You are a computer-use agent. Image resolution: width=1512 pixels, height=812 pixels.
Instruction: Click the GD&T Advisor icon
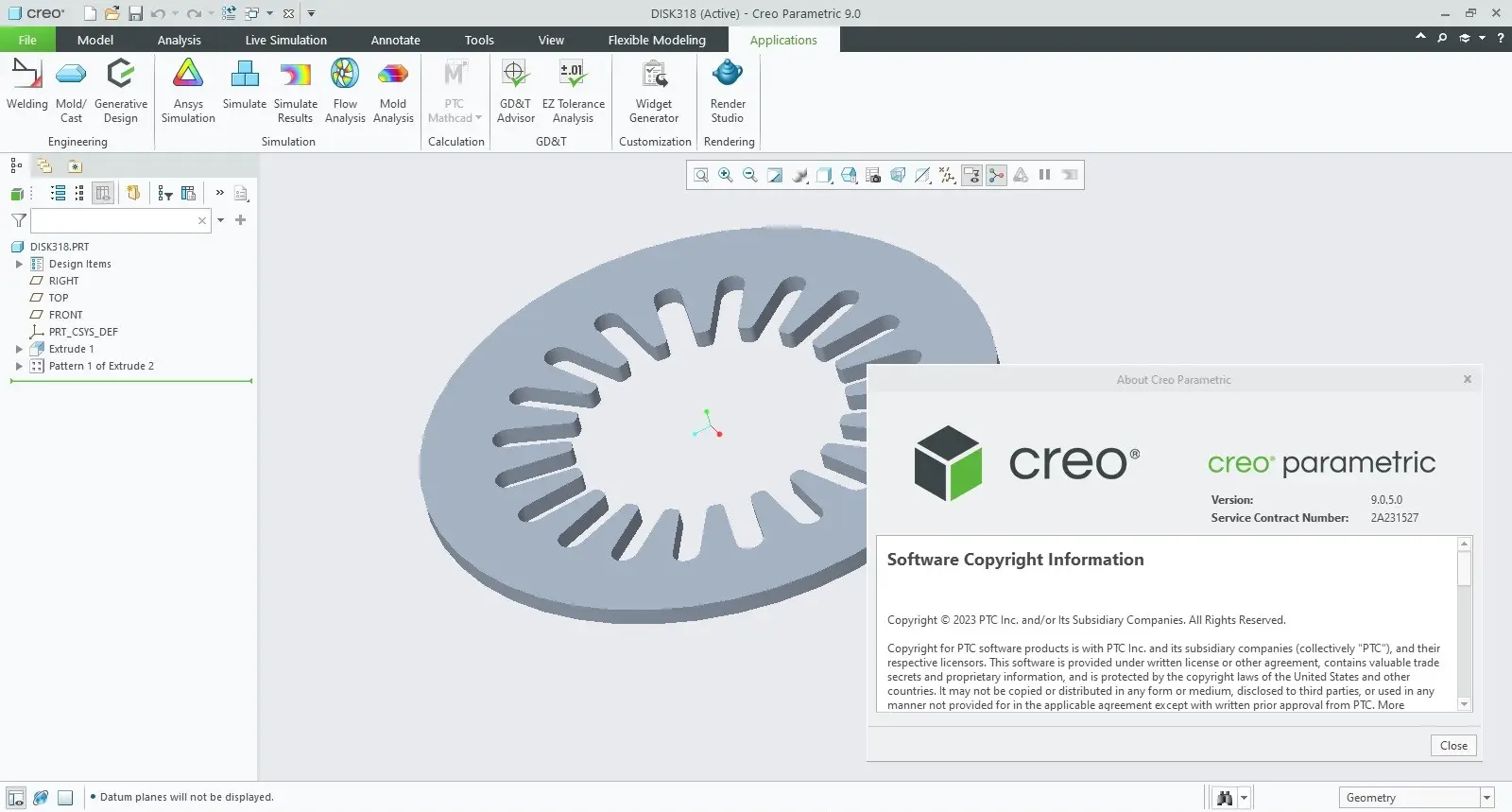516,91
